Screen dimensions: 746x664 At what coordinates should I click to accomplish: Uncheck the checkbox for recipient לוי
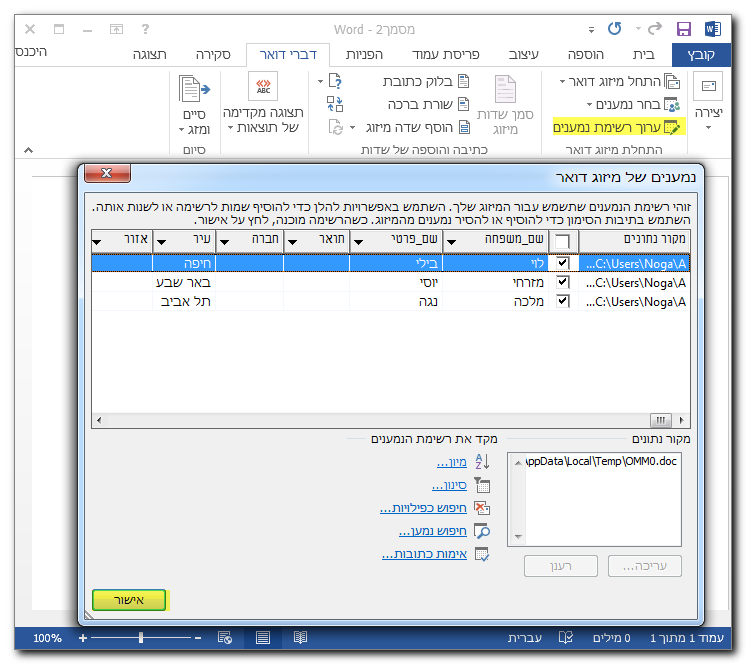(563, 263)
